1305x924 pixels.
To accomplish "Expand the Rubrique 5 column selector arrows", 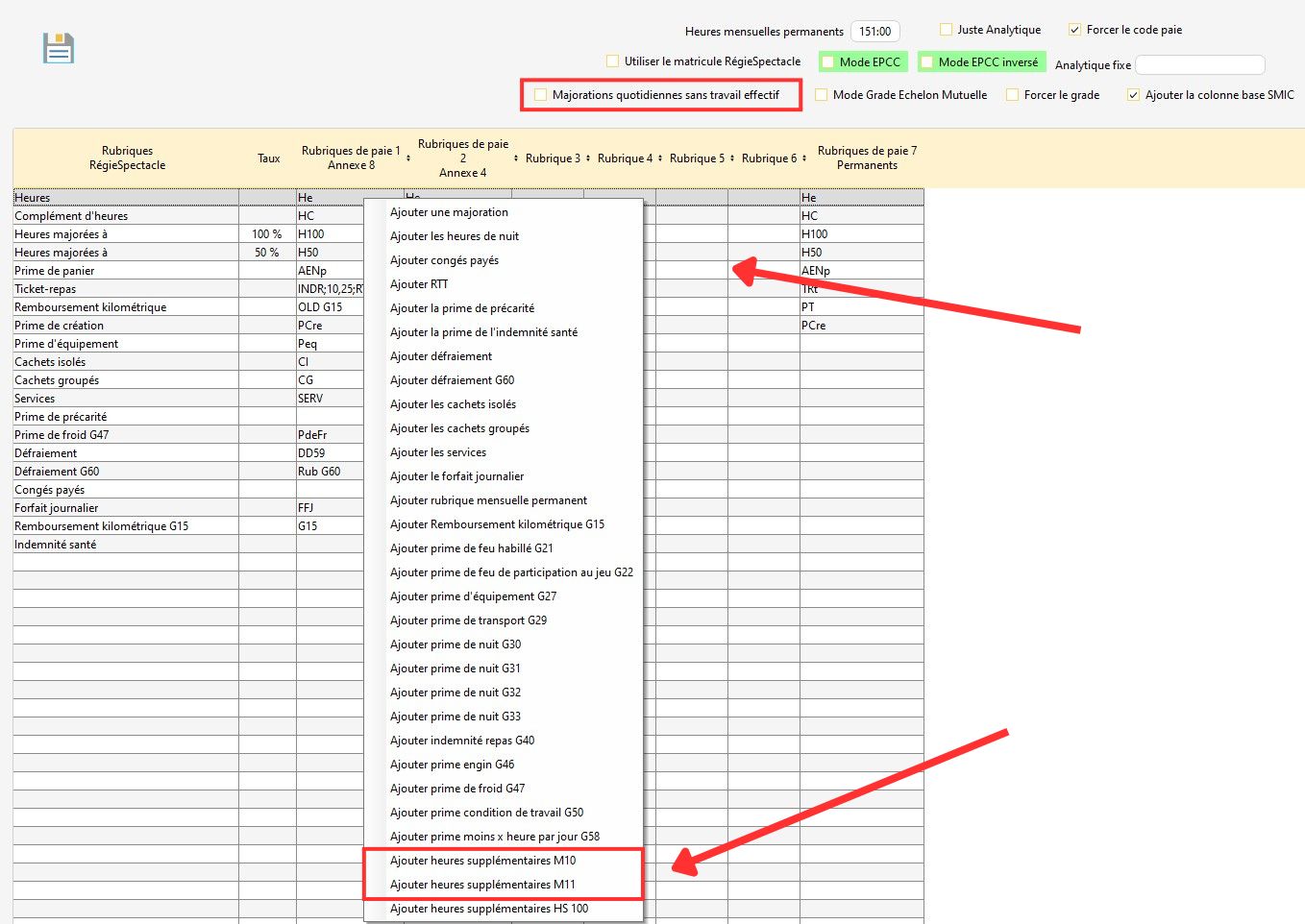I will click(732, 158).
